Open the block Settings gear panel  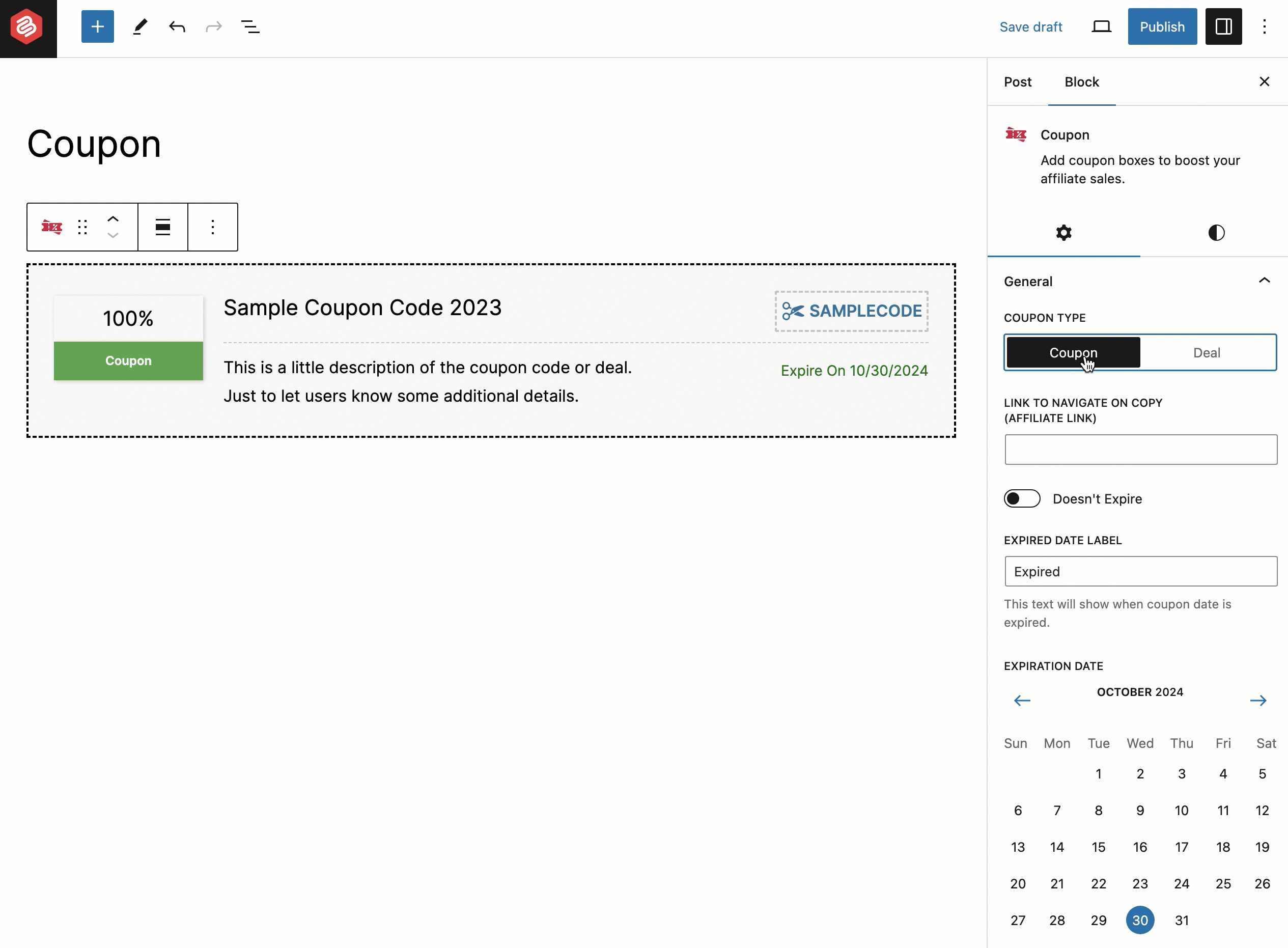coord(1063,233)
